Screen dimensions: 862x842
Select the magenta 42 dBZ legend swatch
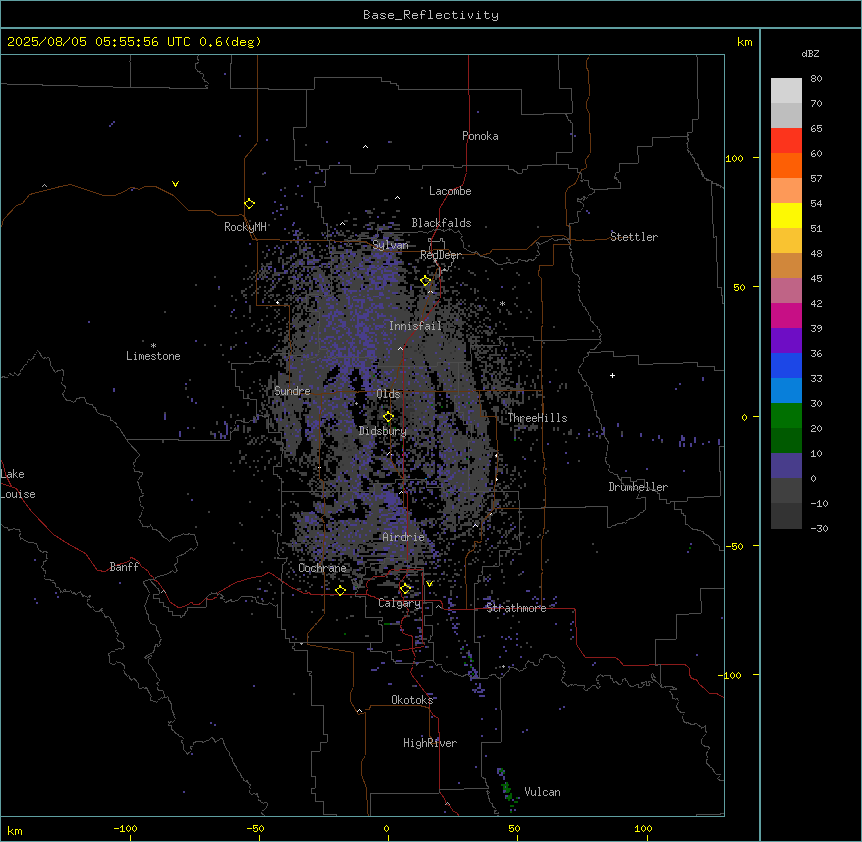click(x=786, y=315)
